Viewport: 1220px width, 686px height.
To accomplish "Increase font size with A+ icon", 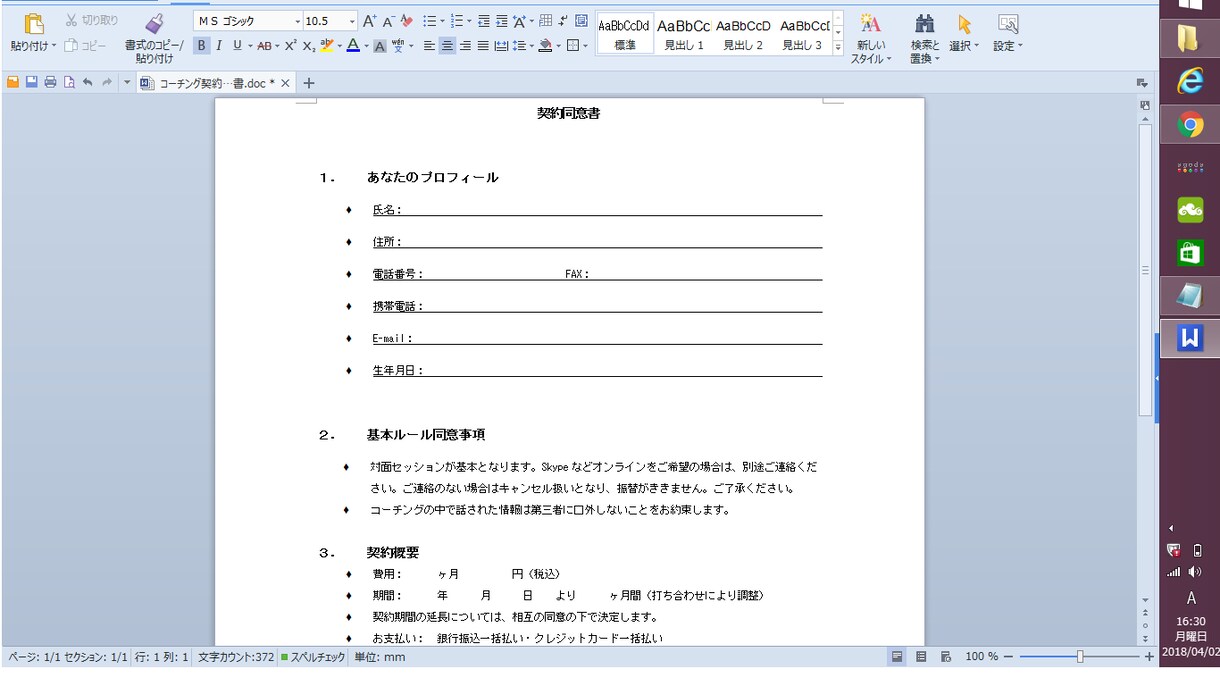I will pyautogui.click(x=369, y=21).
